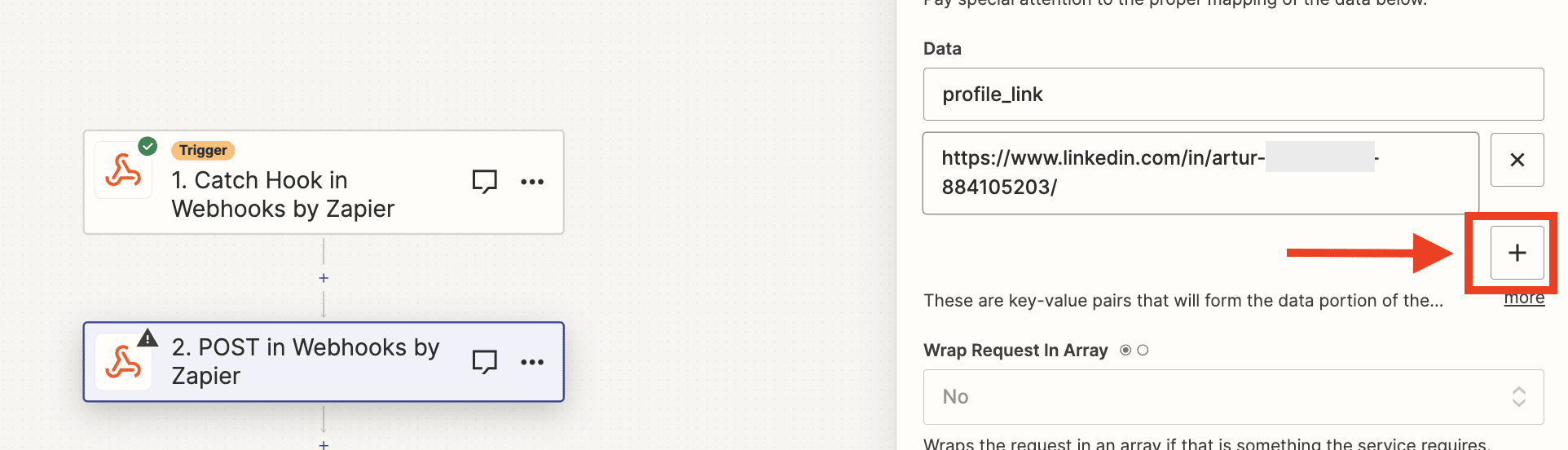Open the Wrap Request In Array dropdown
The height and width of the screenshot is (450, 1568).
click(1233, 397)
